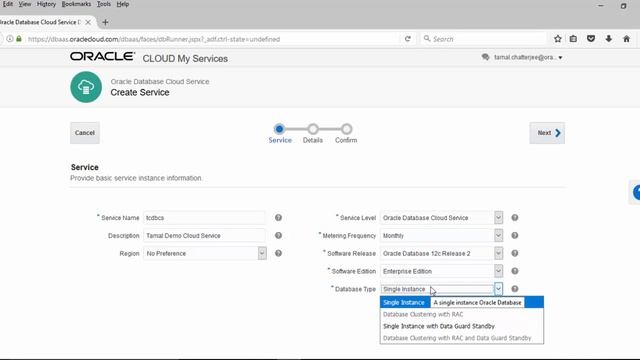Open the View menu
The image size is (640, 360).
tap(25, 4)
